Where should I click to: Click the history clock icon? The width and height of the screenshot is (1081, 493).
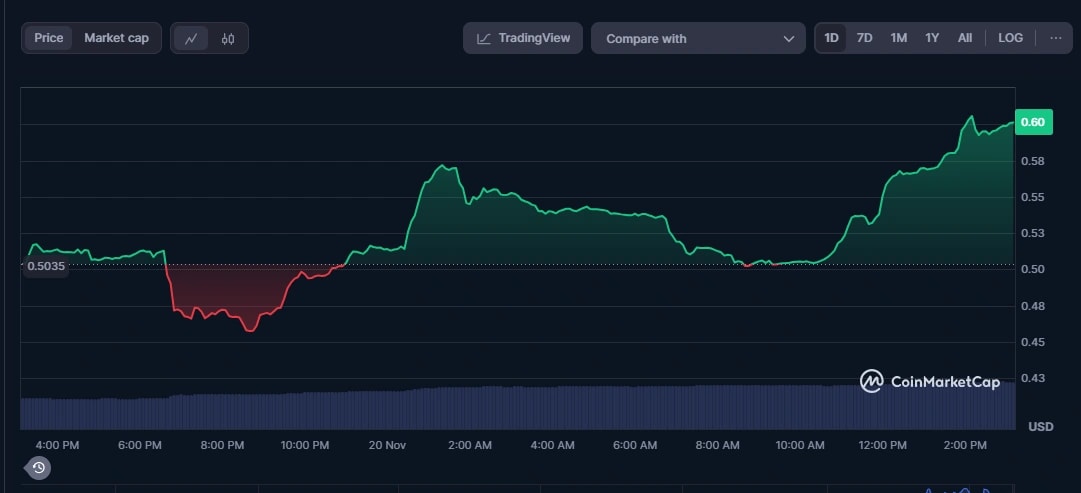(38, 467)
